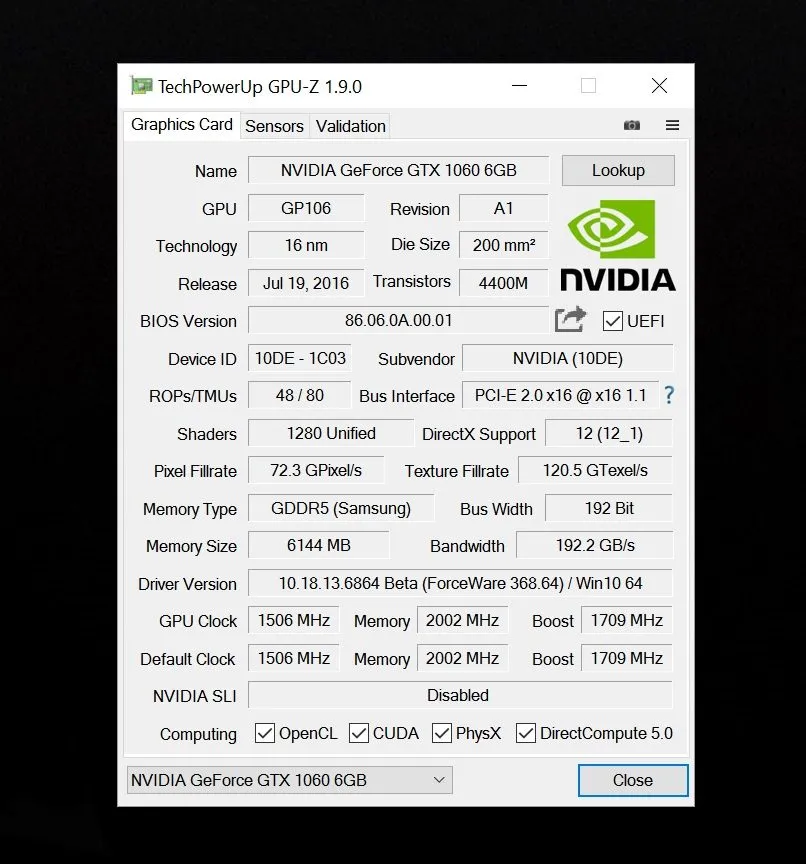Click the Default Clock row Memory 2002 MHz field
Screen dimensions: 806x864
(x=462, y=658)
